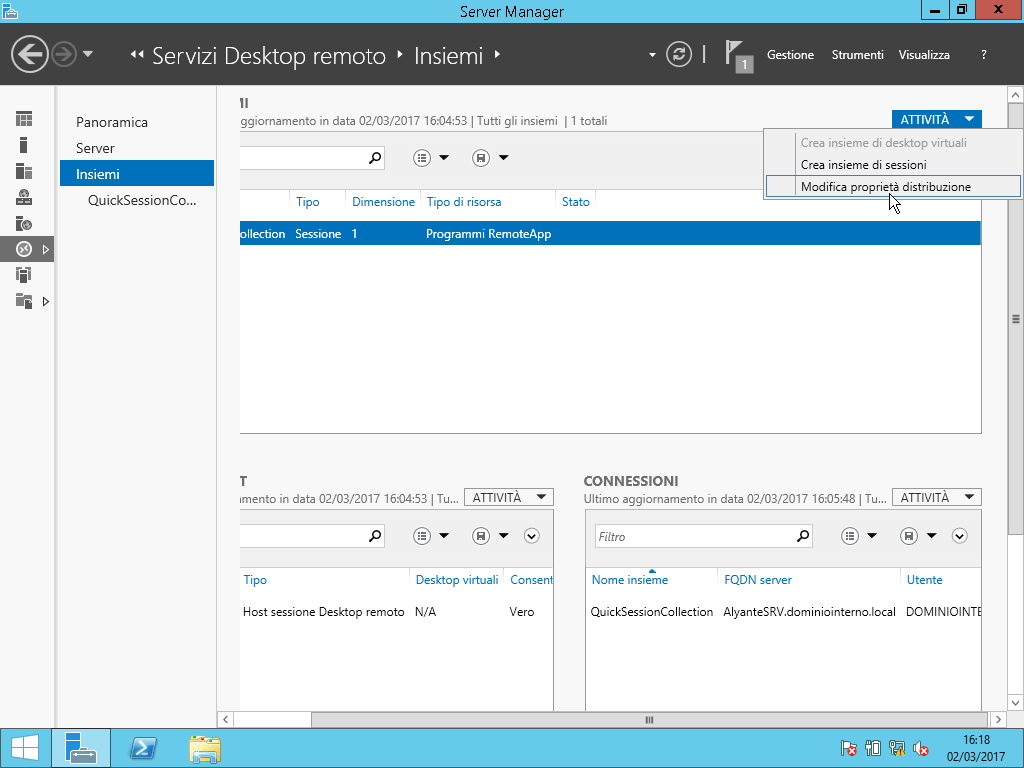1024x768 pixels.
Task: Expand the circled chevron in Connessioni toolbar
Action: coord(960,536)
